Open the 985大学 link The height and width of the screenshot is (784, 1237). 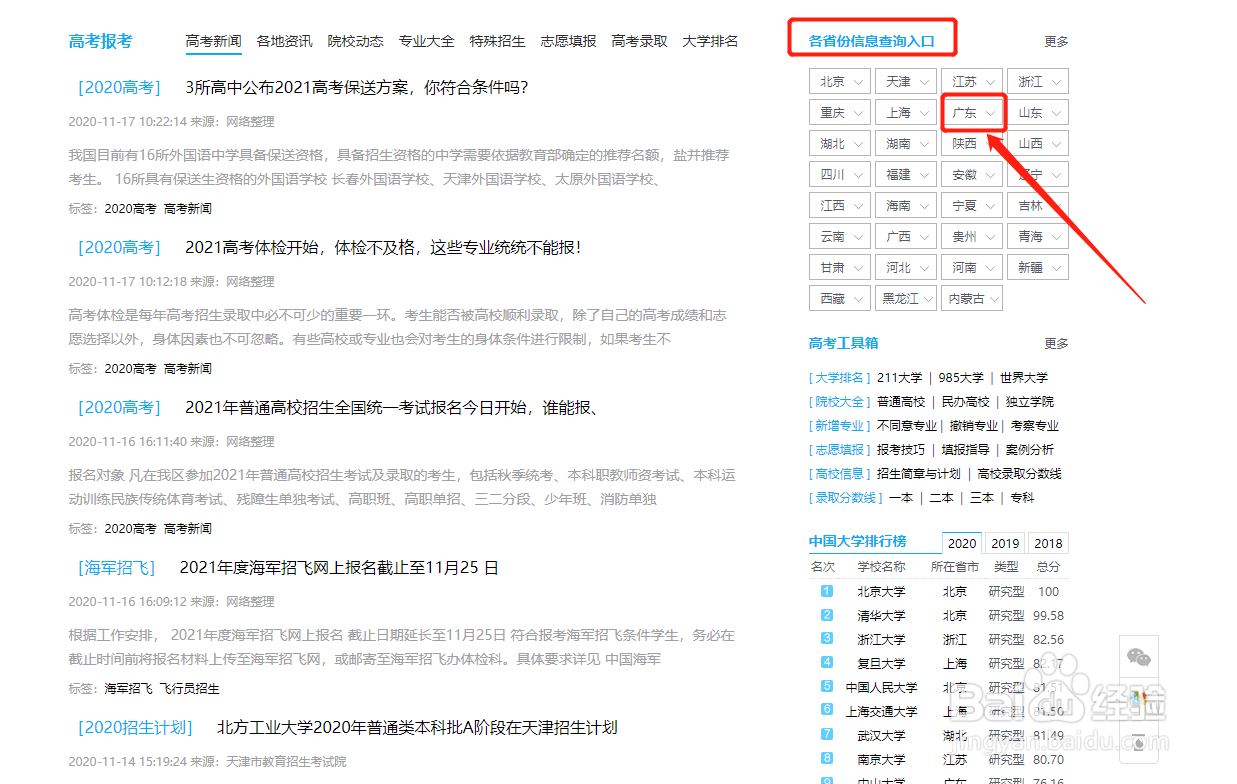(959, 378)
